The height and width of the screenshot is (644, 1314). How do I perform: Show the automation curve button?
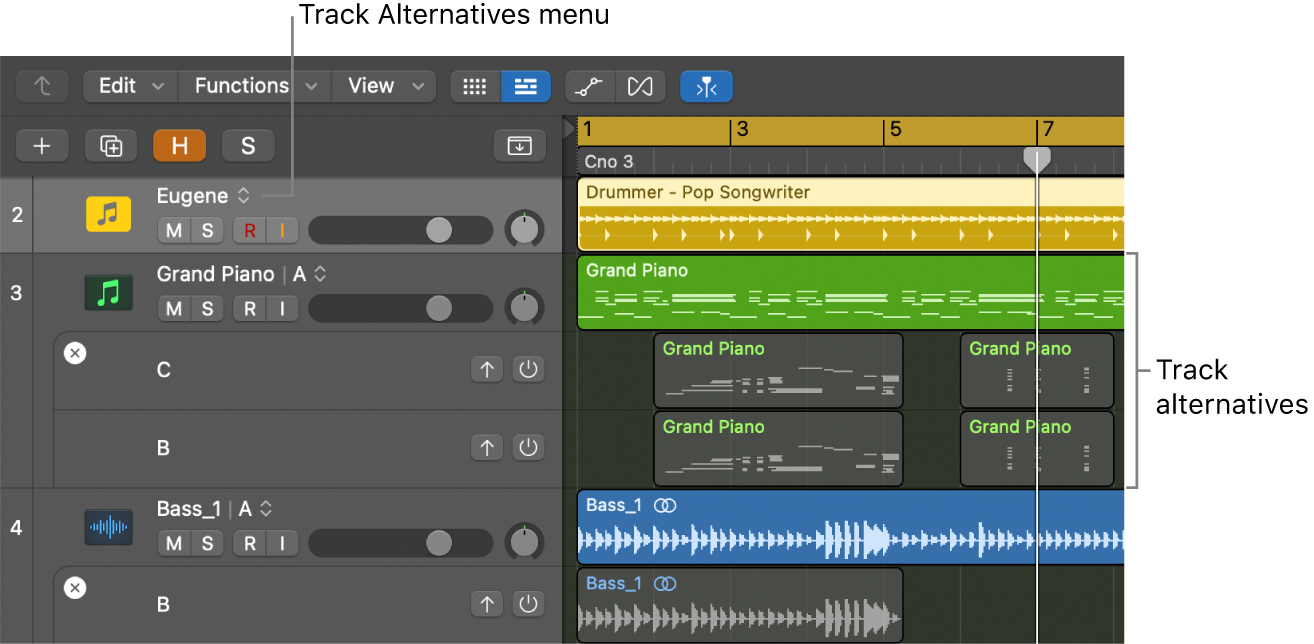tap(590, 86)
